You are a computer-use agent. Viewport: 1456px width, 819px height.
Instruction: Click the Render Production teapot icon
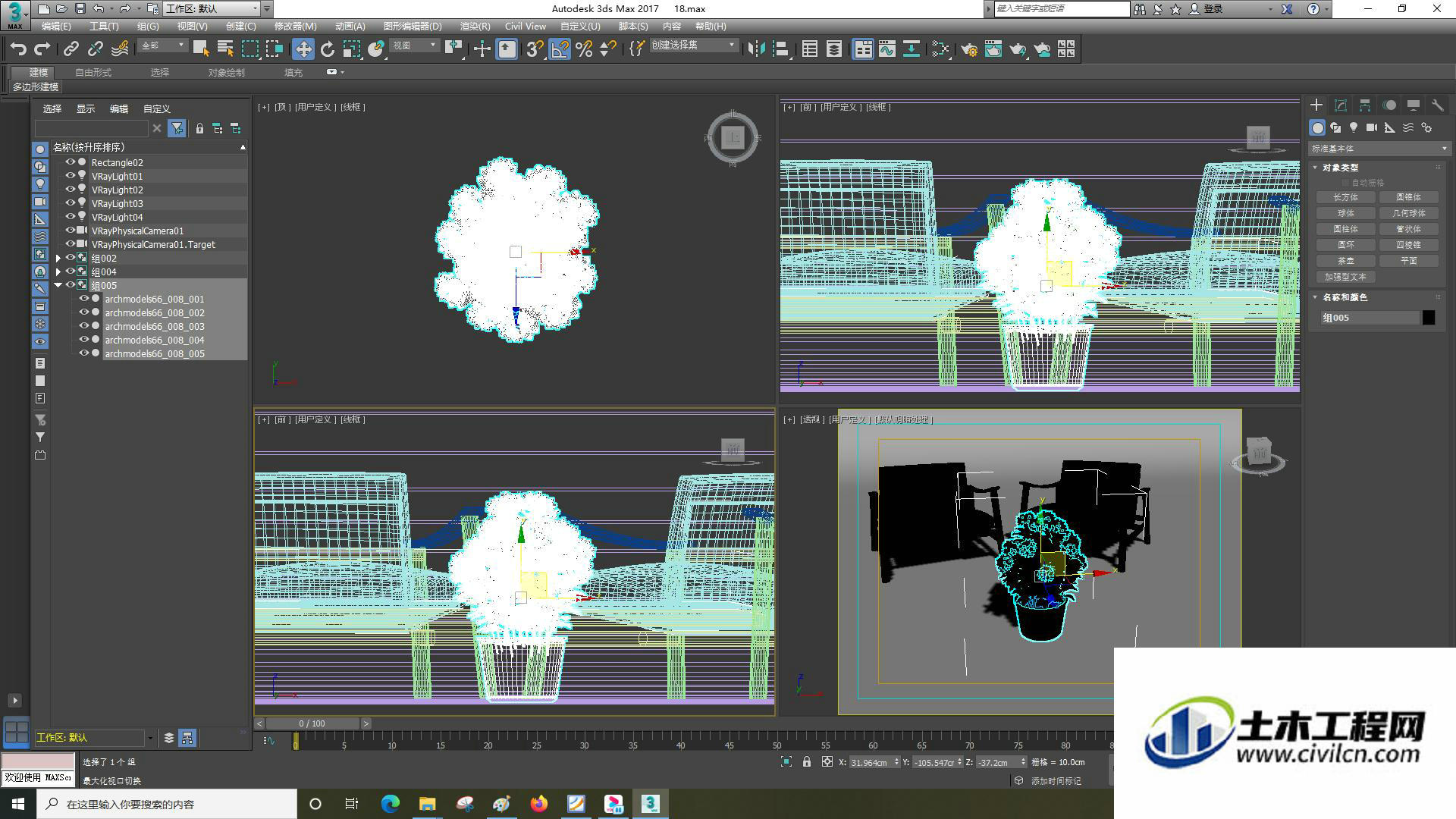click(x=1018, y=49)
